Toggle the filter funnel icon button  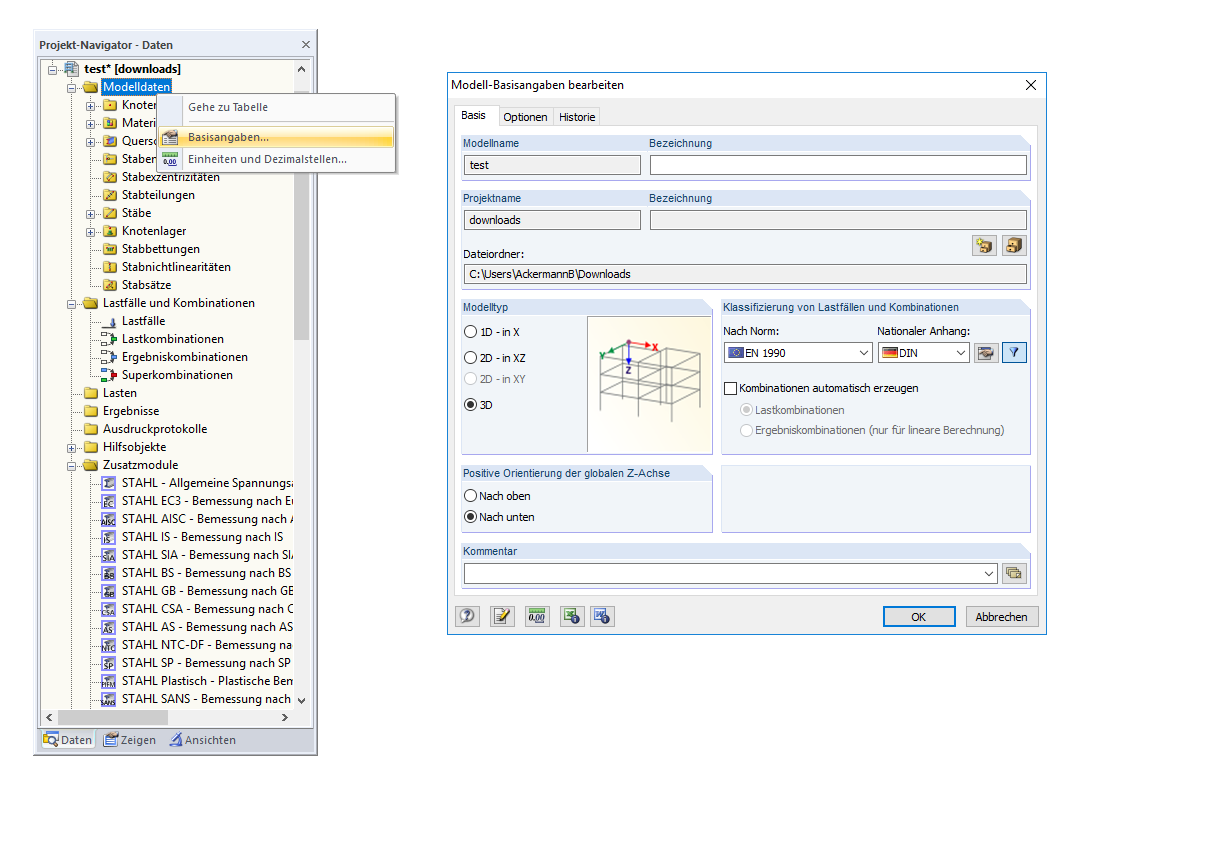point(1014,352)
